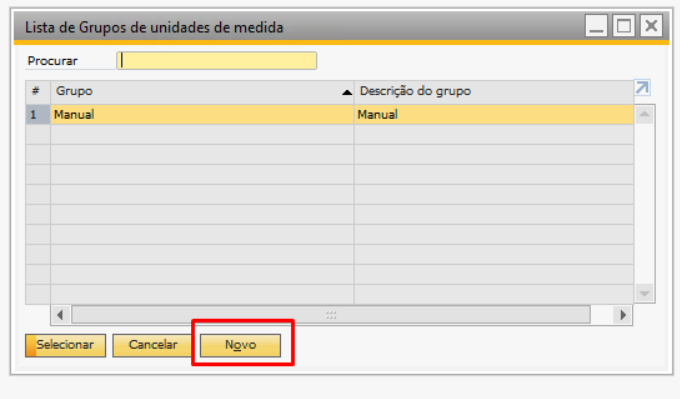
Task: Select Manual in Descrição do grupo column
Action: [x=494, y=114]
